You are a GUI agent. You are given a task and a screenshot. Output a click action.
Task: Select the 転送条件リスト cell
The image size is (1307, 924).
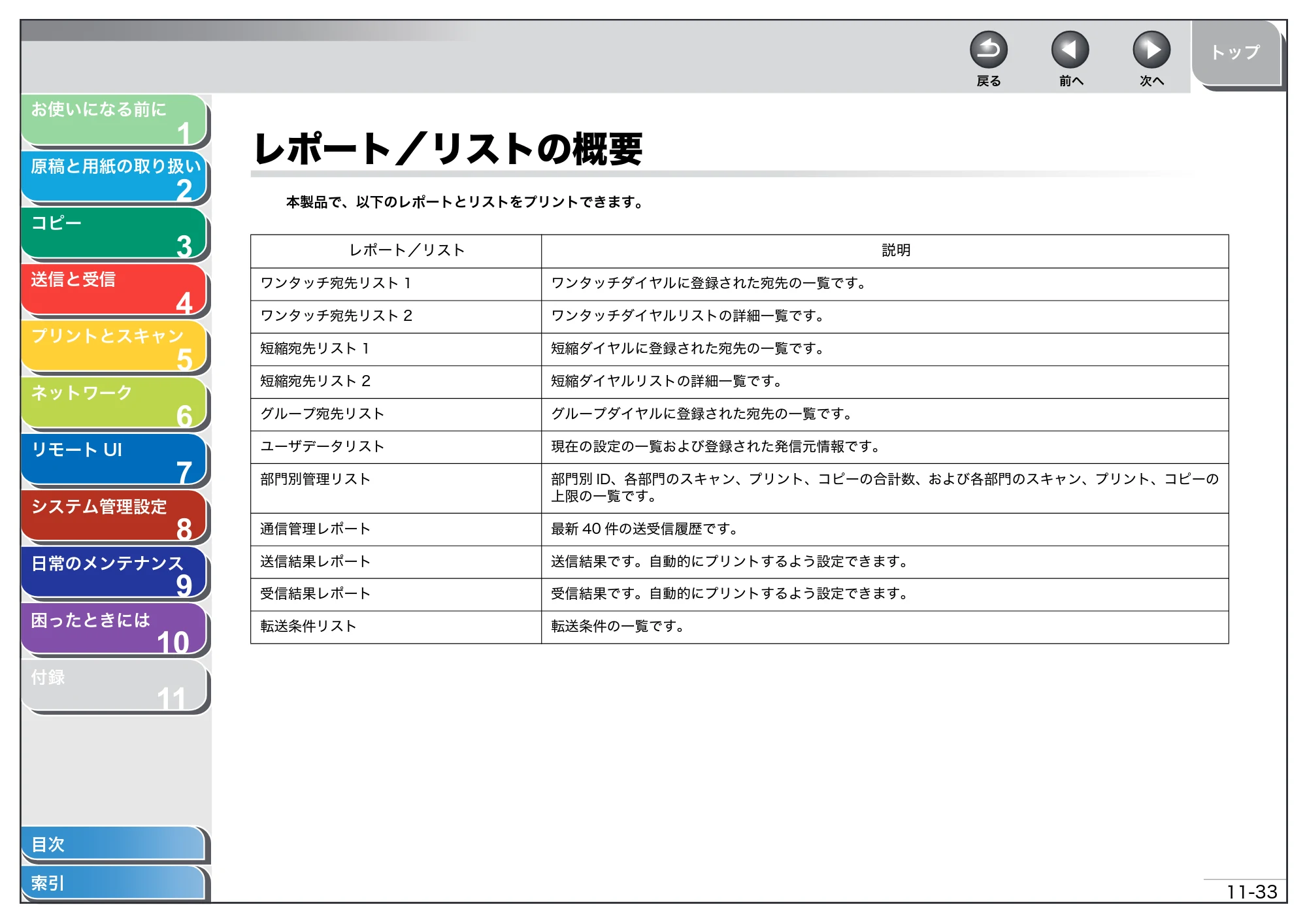[x=396, y=627]
